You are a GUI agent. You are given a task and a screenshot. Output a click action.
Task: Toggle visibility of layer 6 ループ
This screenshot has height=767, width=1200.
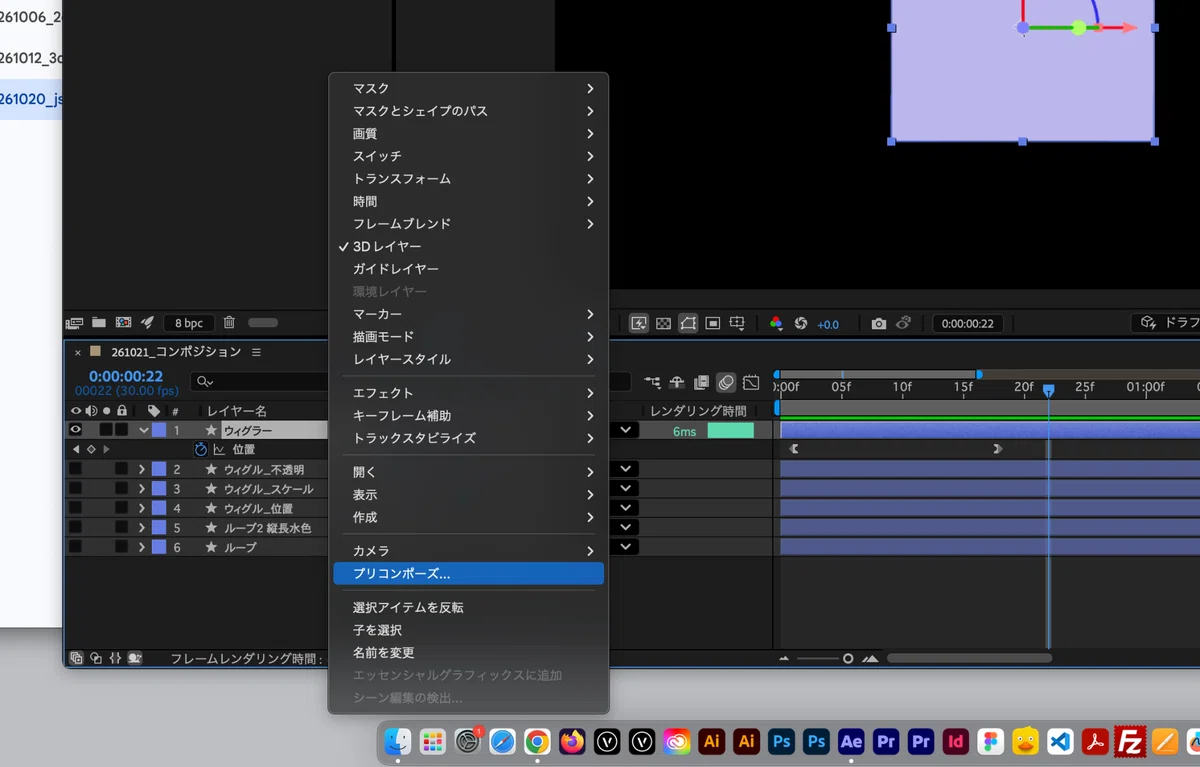point(75,547)
